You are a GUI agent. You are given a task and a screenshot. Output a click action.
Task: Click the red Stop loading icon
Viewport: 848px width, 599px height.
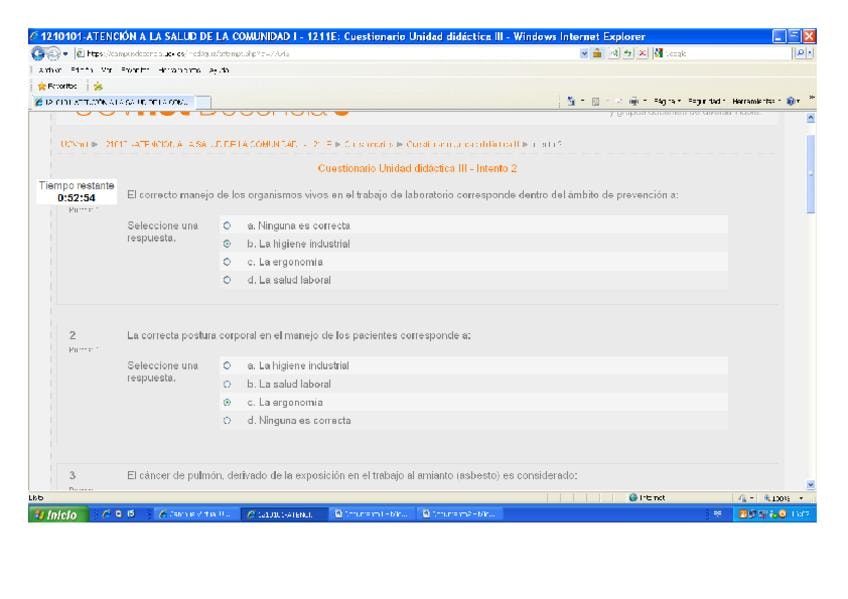(642, 53)
